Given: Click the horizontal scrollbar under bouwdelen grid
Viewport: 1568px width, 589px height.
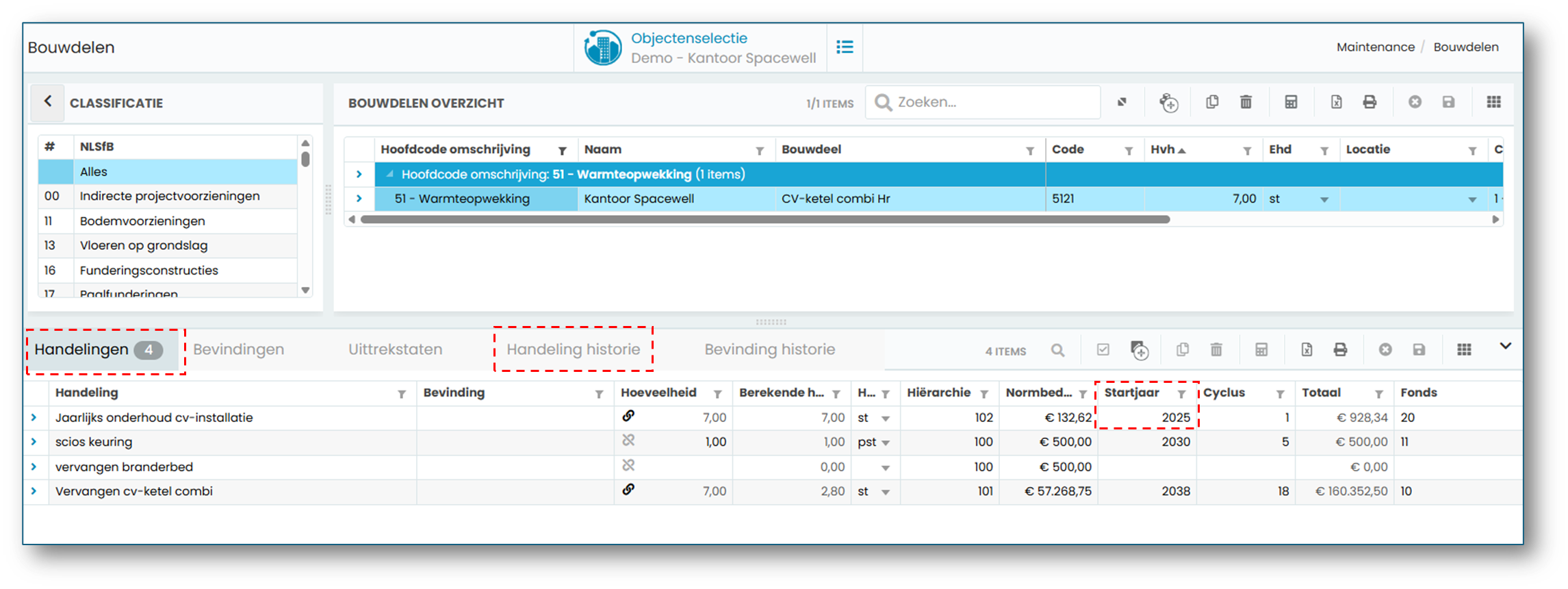Looking at the screenshot, I should tap(764, 220).
